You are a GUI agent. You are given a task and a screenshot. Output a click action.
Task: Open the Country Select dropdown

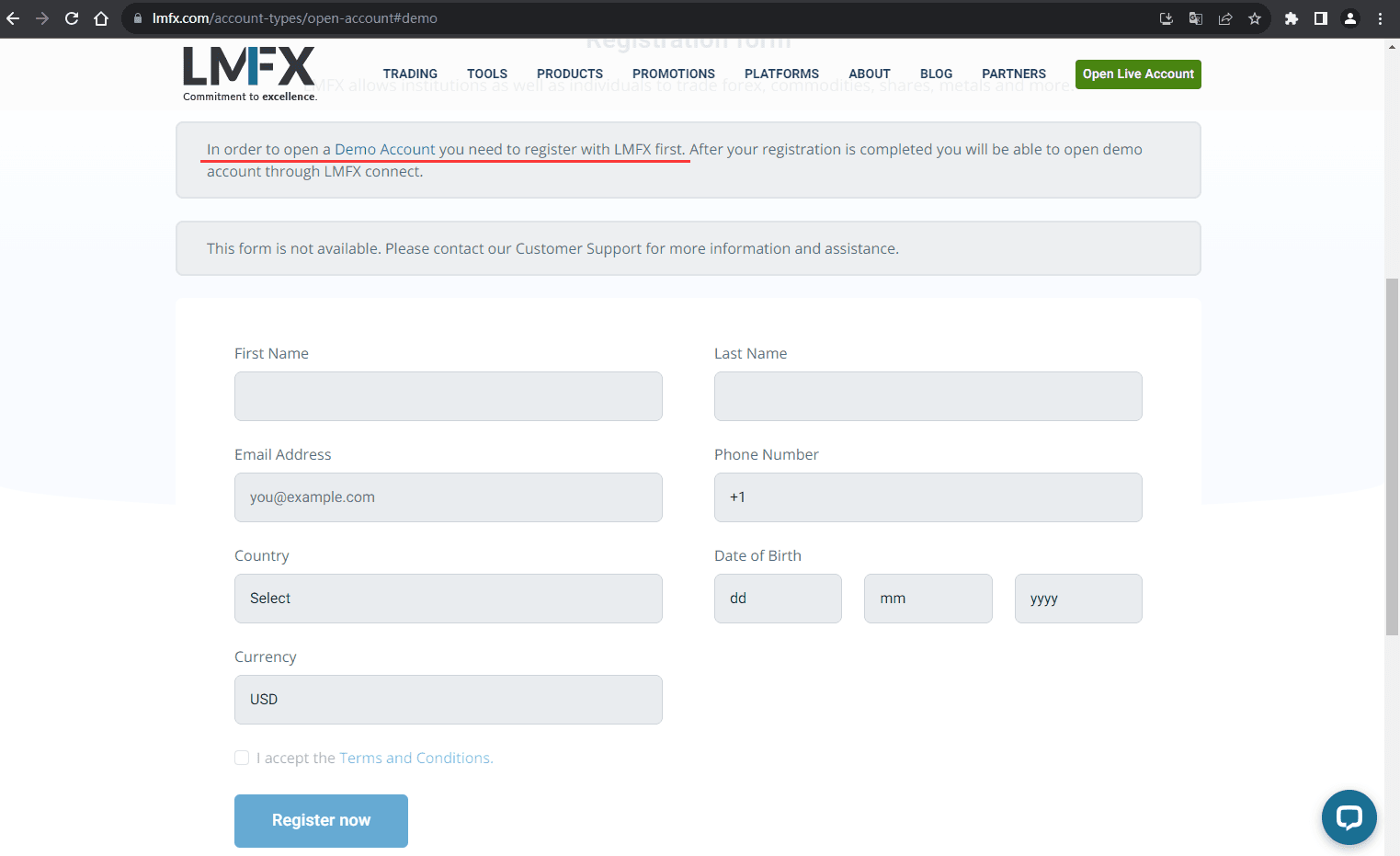[449, 599]
